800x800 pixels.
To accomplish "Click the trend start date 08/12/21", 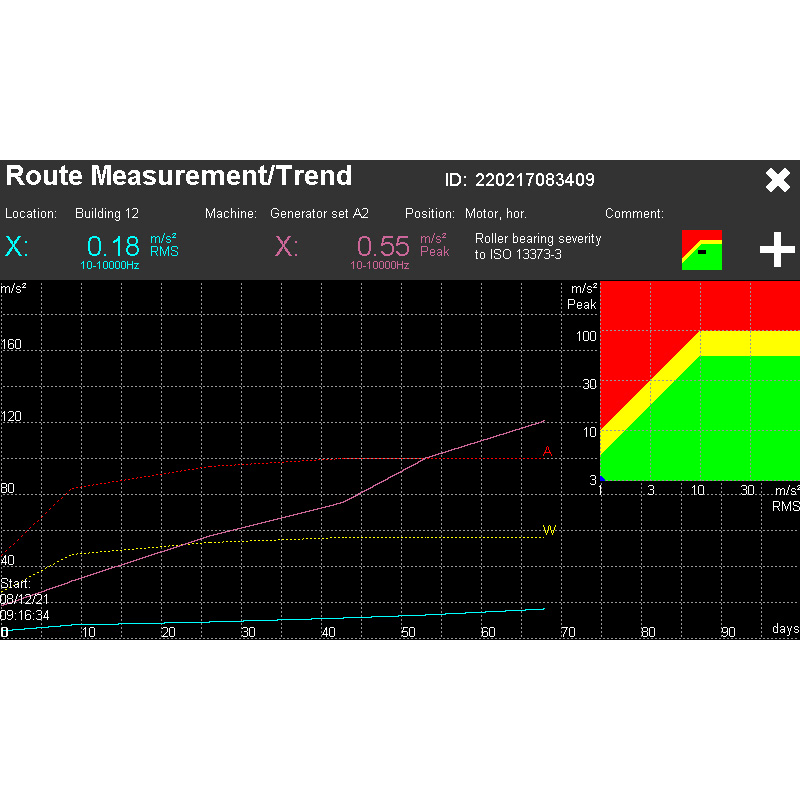I will click(27, 599).
